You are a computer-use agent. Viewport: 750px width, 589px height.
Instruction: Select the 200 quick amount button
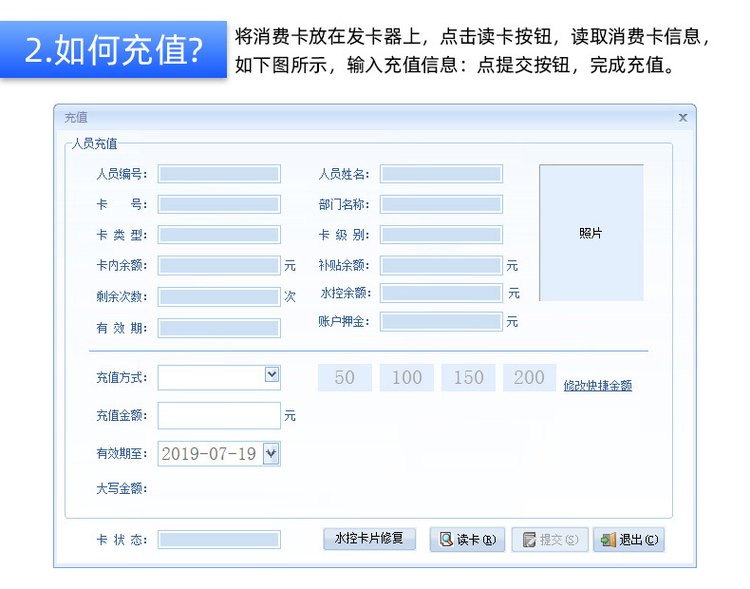coord(529,377)
